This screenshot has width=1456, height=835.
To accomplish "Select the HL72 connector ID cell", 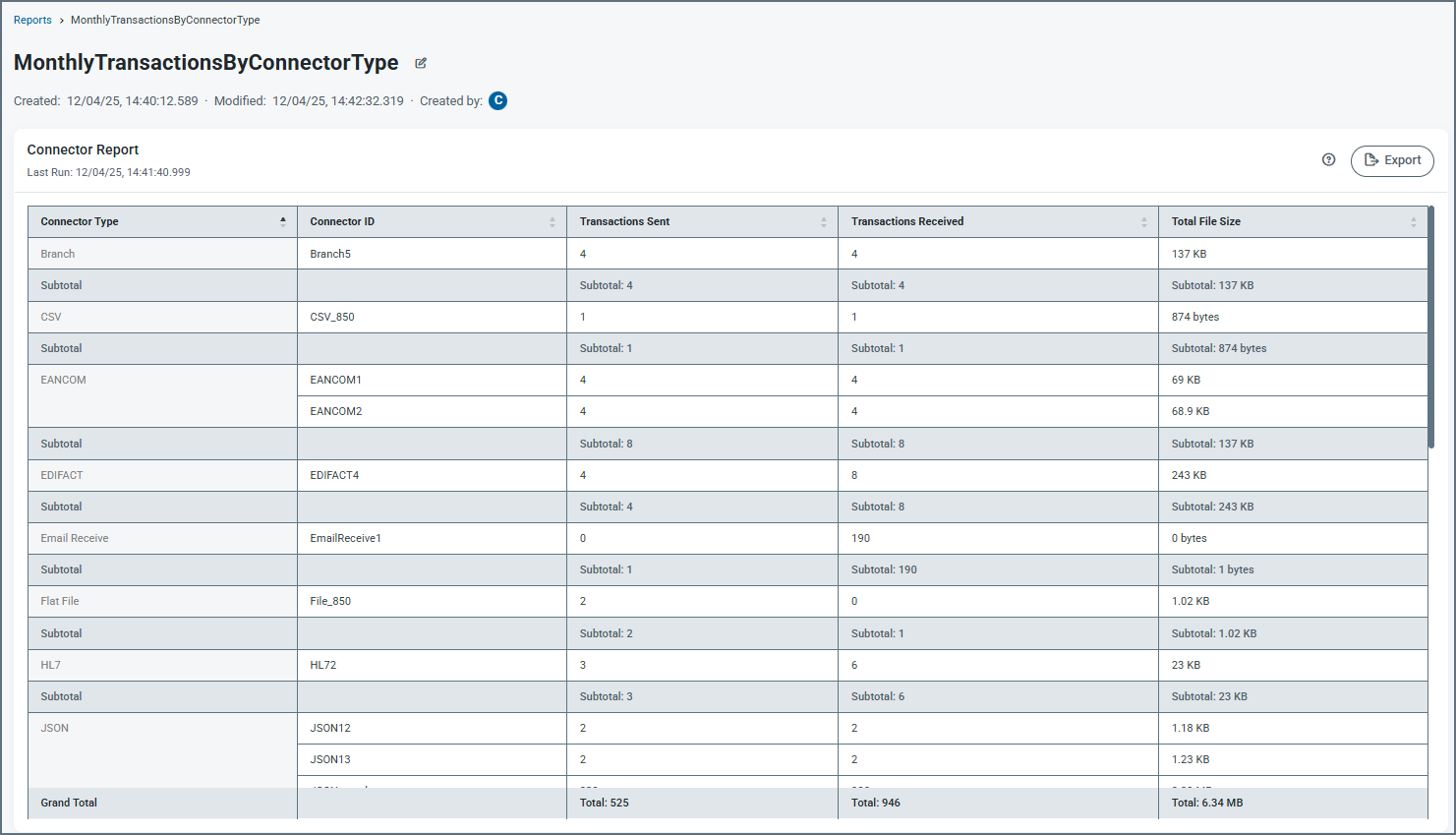I will click(323, 665).
